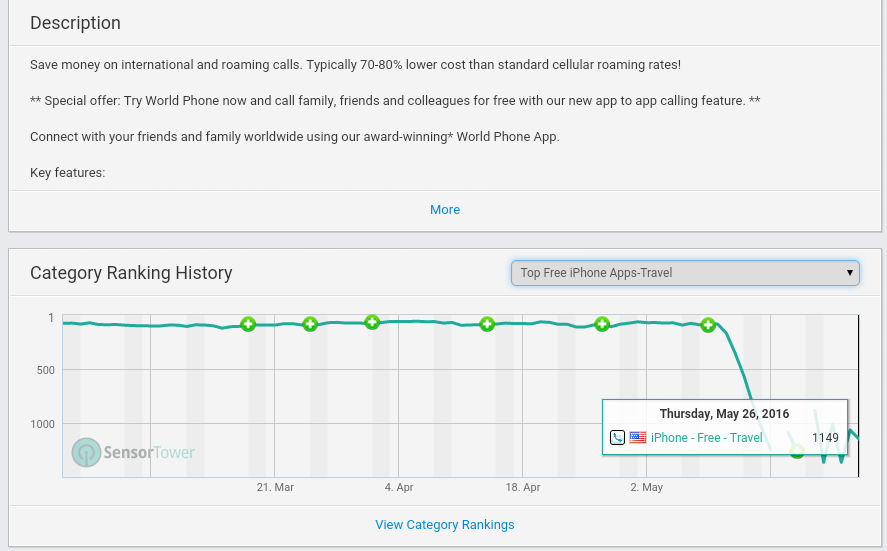Screen dimensions: 887x551
Task: Click the US flag icon in tooltip
Action: [637, 437]
